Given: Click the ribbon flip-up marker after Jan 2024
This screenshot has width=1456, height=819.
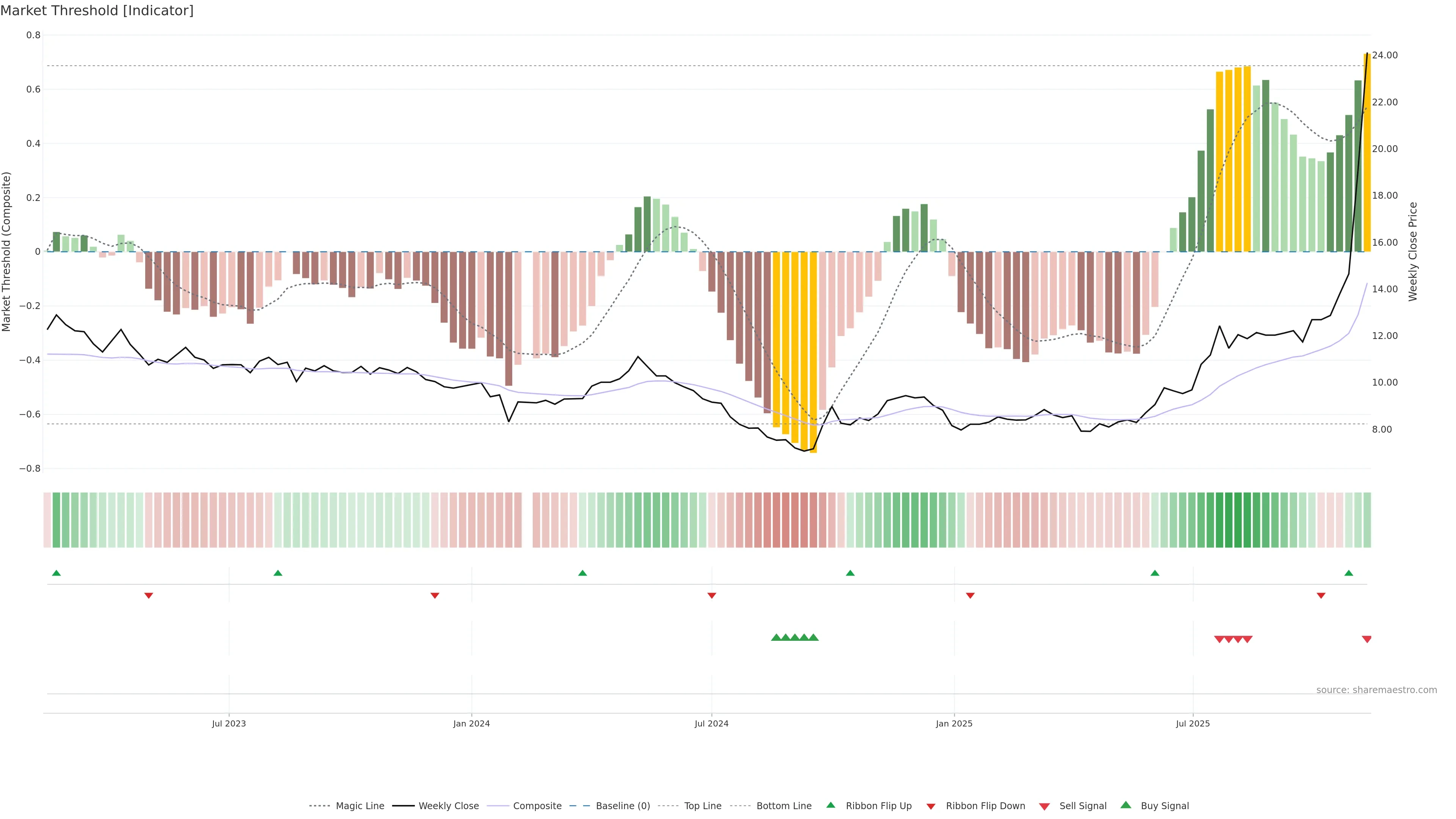Looking at the screenshot, I should [582, 573].
